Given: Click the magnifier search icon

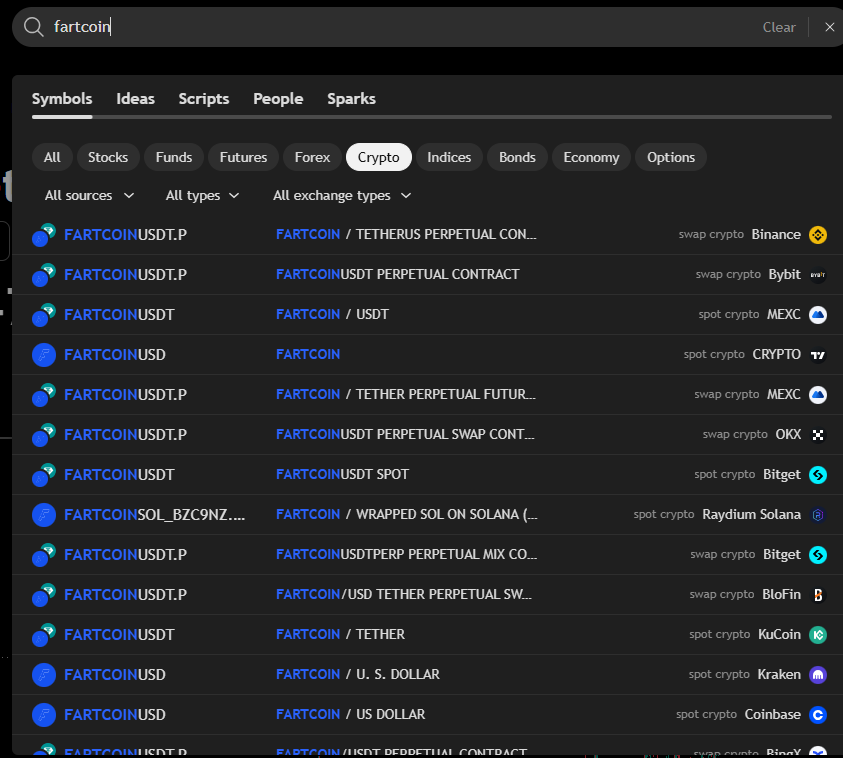Looking at the screenshot, I should 33,27.
